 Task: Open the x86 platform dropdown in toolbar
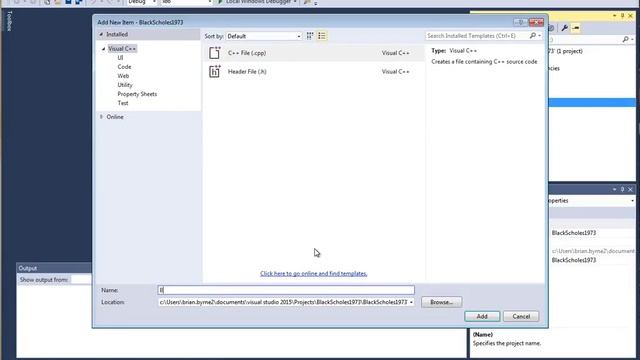pyautogui.click(x=187, y=2)
